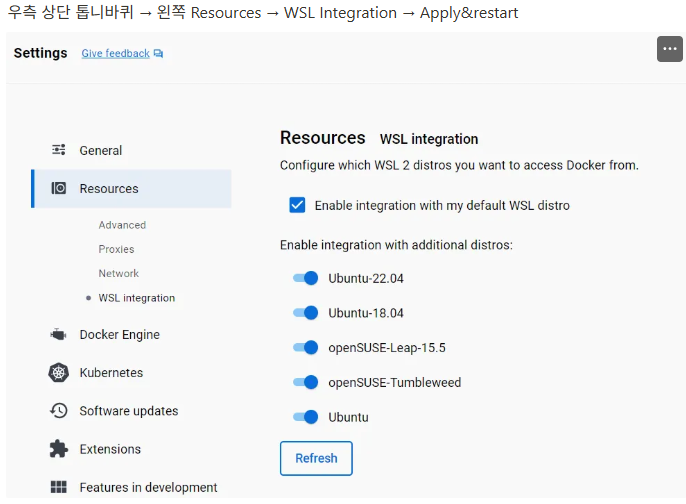Open the Network sub-page
Viewport: 686px width, 504px height.
[x=119, y=273]
